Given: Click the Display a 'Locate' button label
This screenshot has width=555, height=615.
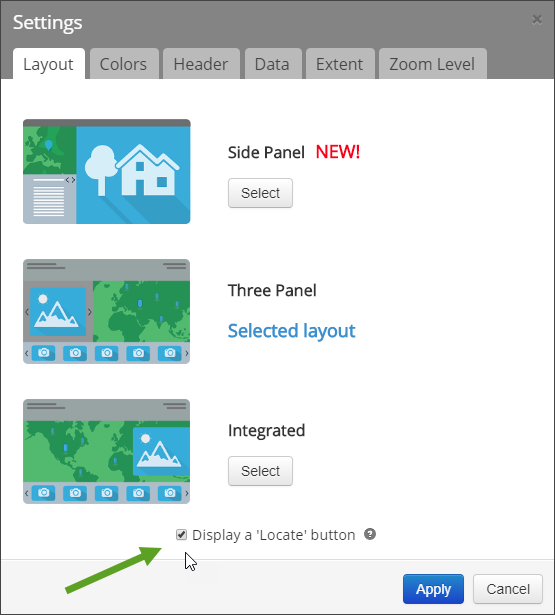Looking at the screenshot, I should click(x=274, y=535).
